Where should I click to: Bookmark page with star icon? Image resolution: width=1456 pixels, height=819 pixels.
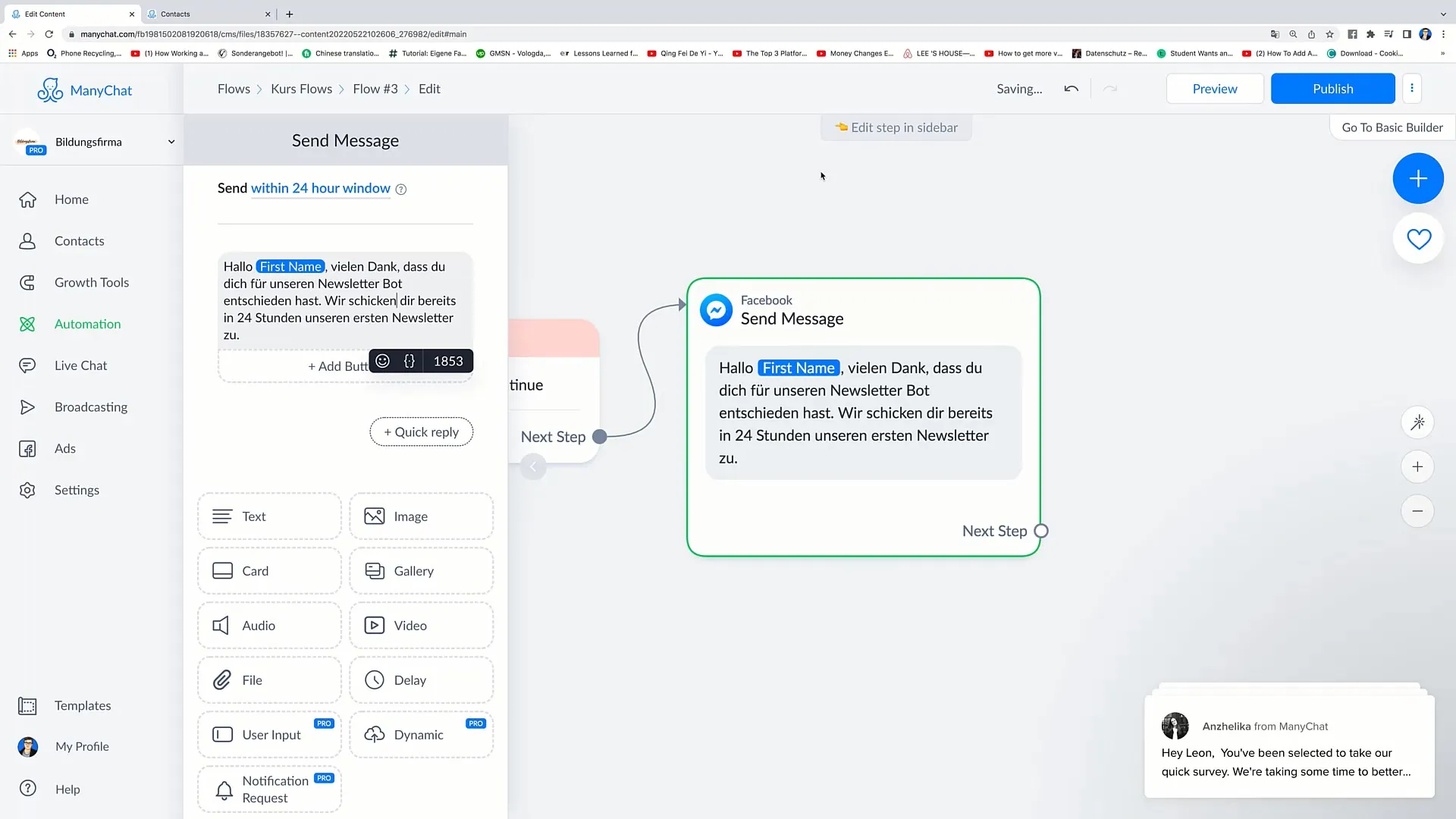point(1329,34)
